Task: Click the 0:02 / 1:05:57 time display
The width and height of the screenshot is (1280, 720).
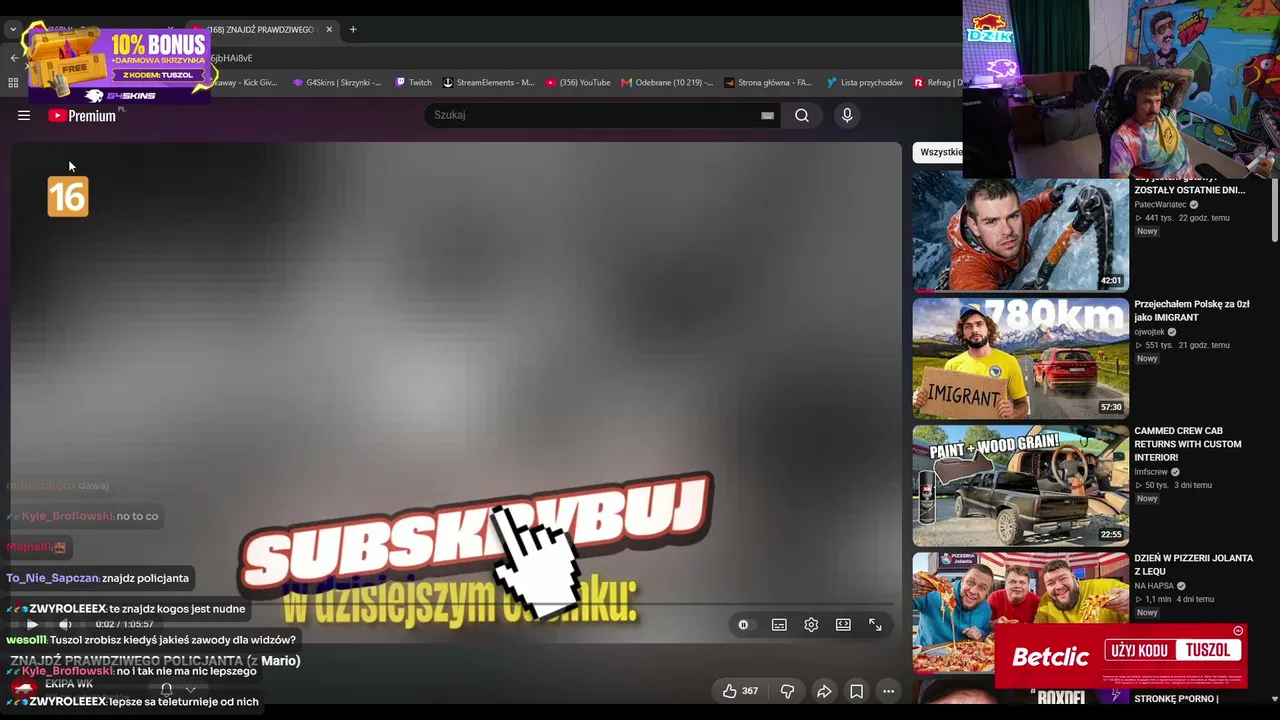Action: tap(124, 624)
